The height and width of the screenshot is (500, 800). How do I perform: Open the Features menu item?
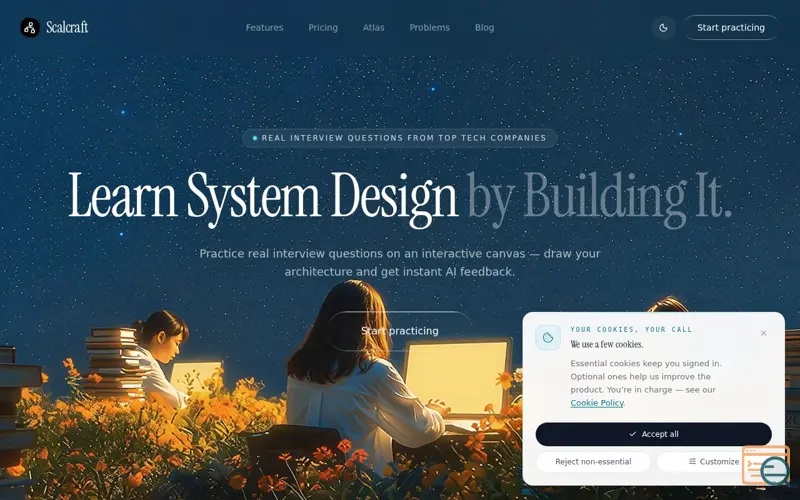pyautogui.click(x=264, y=28)
